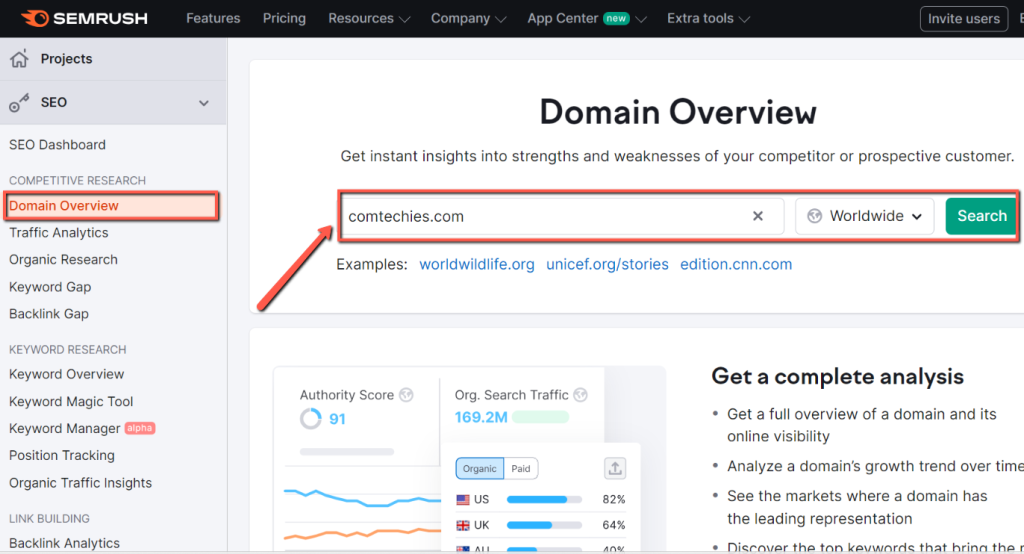Click Authority Score info icon
This screenshot has height=554, width=1024.
tap(406, 395)
